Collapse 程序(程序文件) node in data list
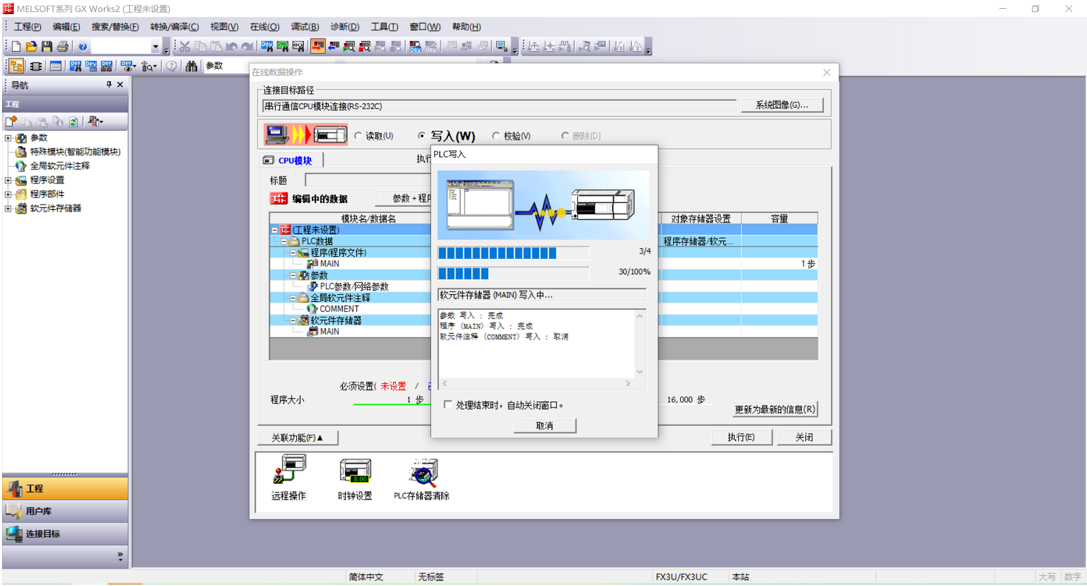This screenshot has height=586, width=1087. pyautogui.click(x=293, y=252)
